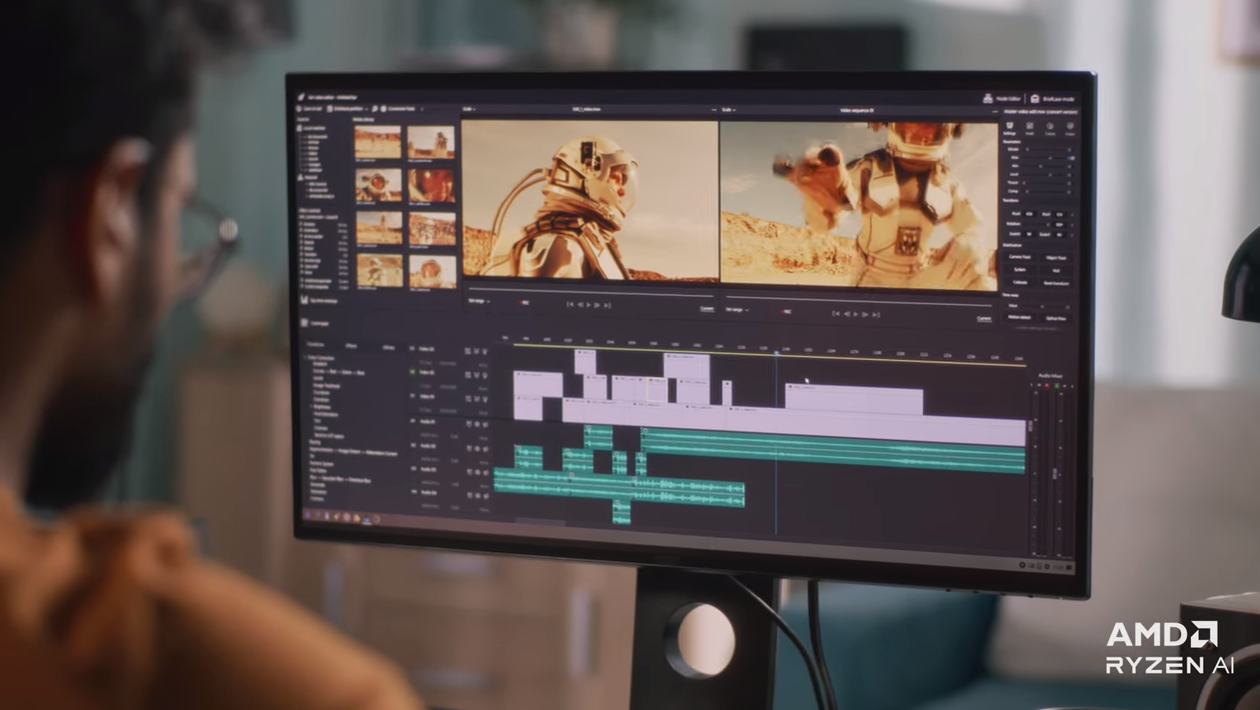Open Scale dropdown above right viewer
1260x710 pixels.
(727, 109)
